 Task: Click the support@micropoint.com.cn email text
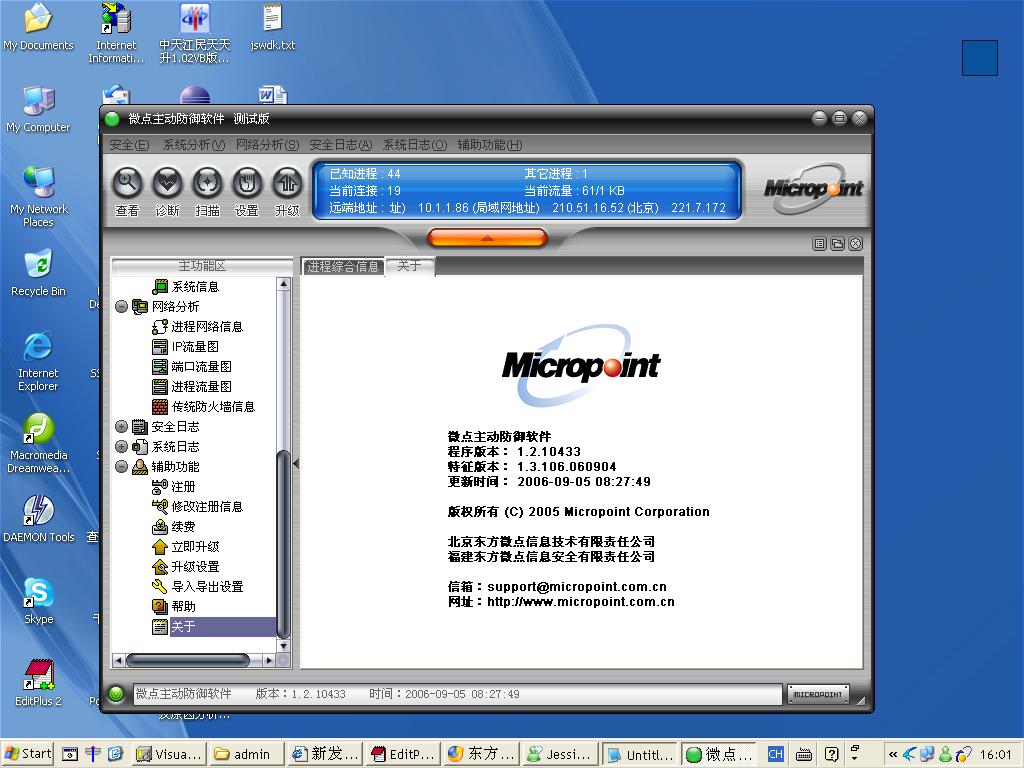577,586
